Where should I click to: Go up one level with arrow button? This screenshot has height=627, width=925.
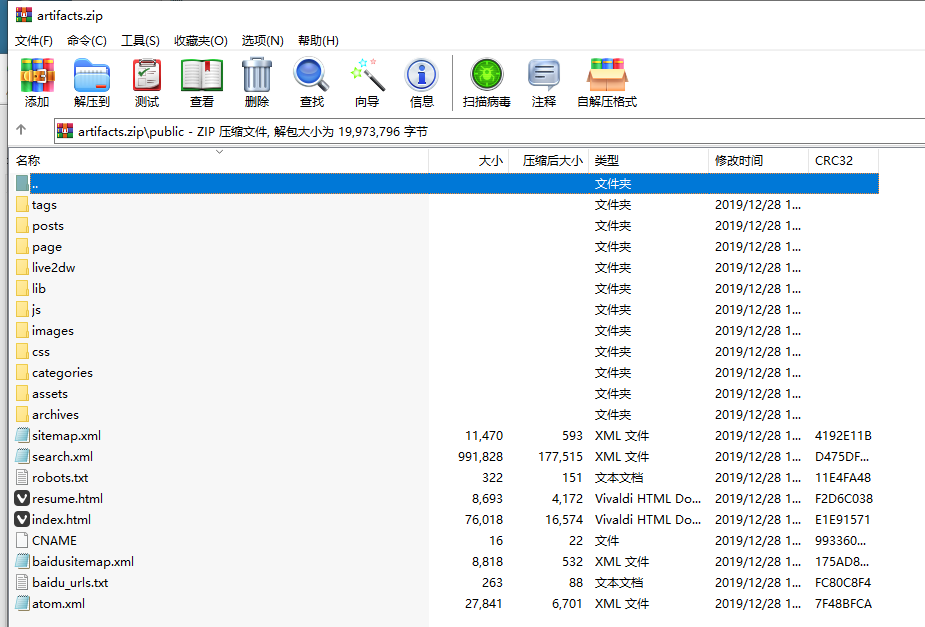(x=21, y=131)
